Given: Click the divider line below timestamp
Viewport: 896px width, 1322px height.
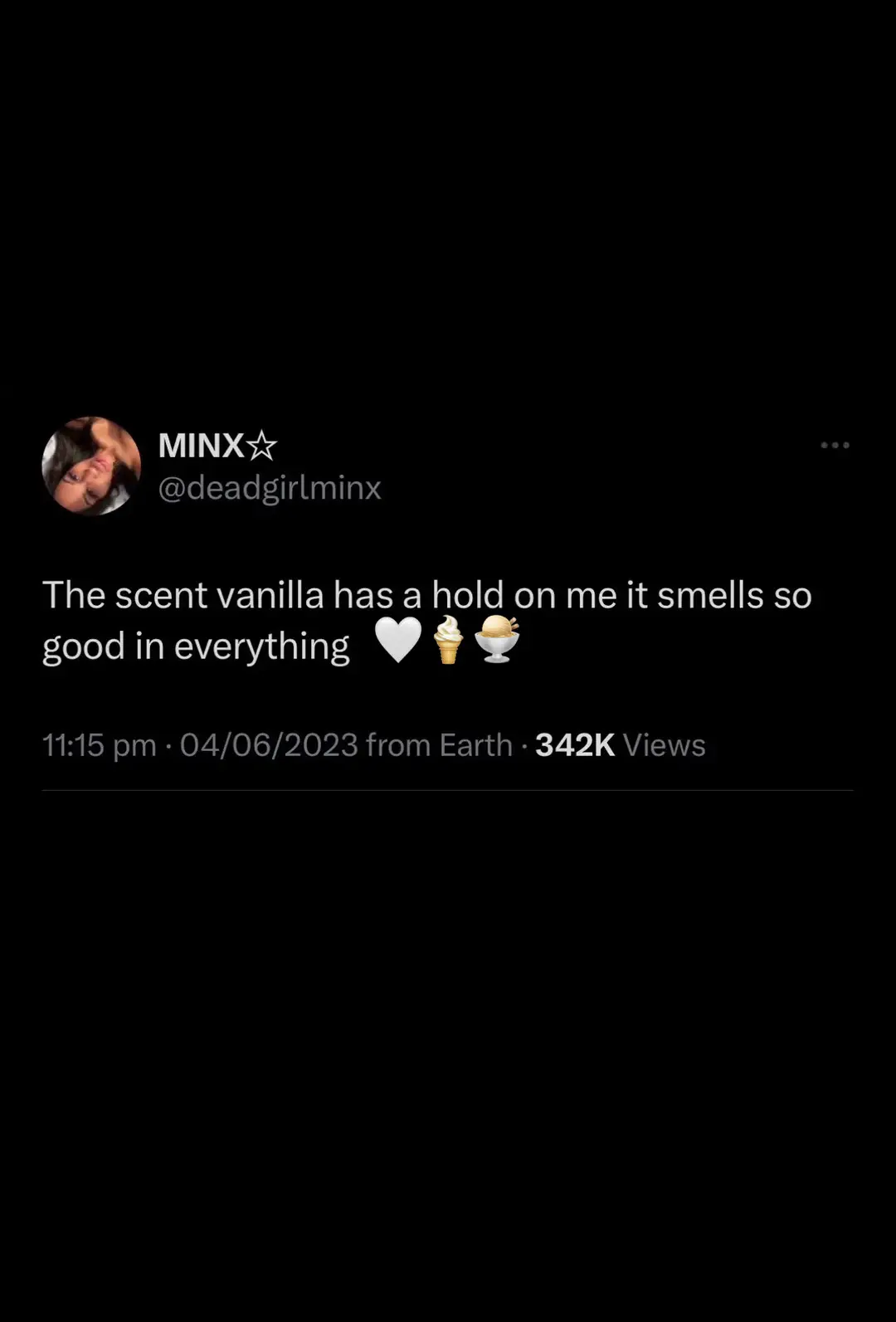Looking at the screenshot, I should click(x=447, y=790).
